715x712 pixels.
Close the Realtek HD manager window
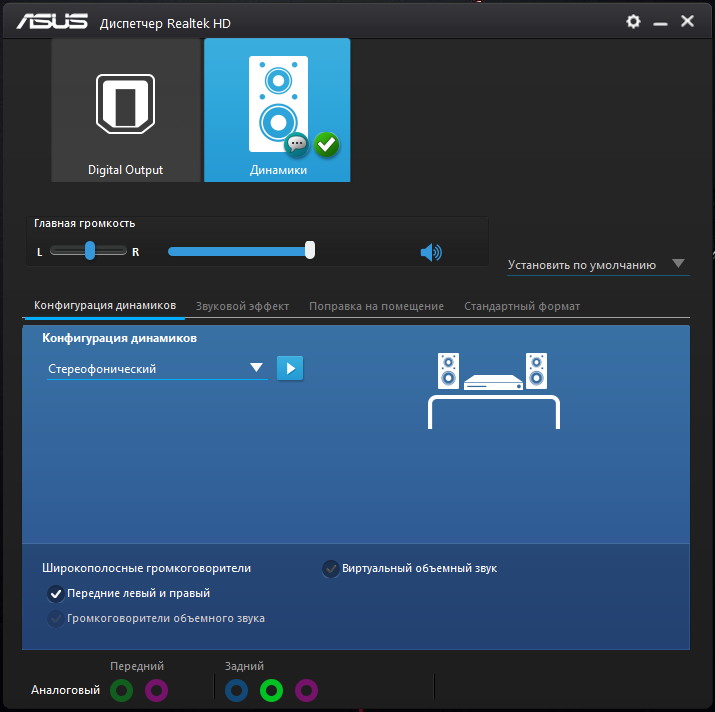click(x=687, y=21)
